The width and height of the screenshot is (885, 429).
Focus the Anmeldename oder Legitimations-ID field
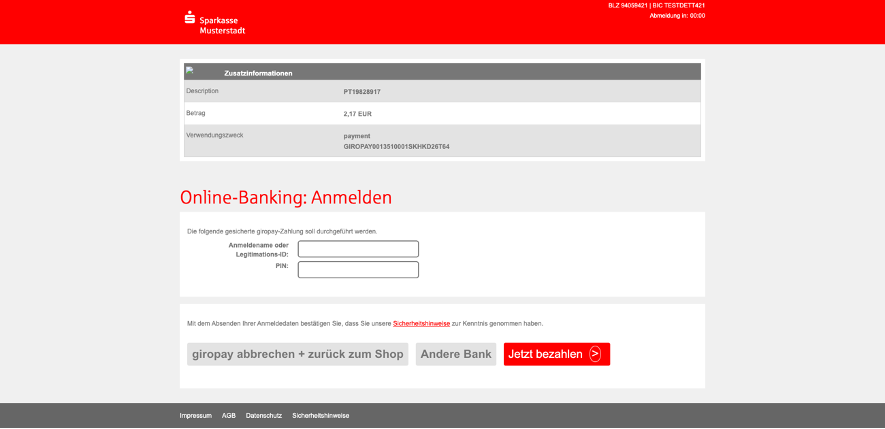(x=358, y=249)
